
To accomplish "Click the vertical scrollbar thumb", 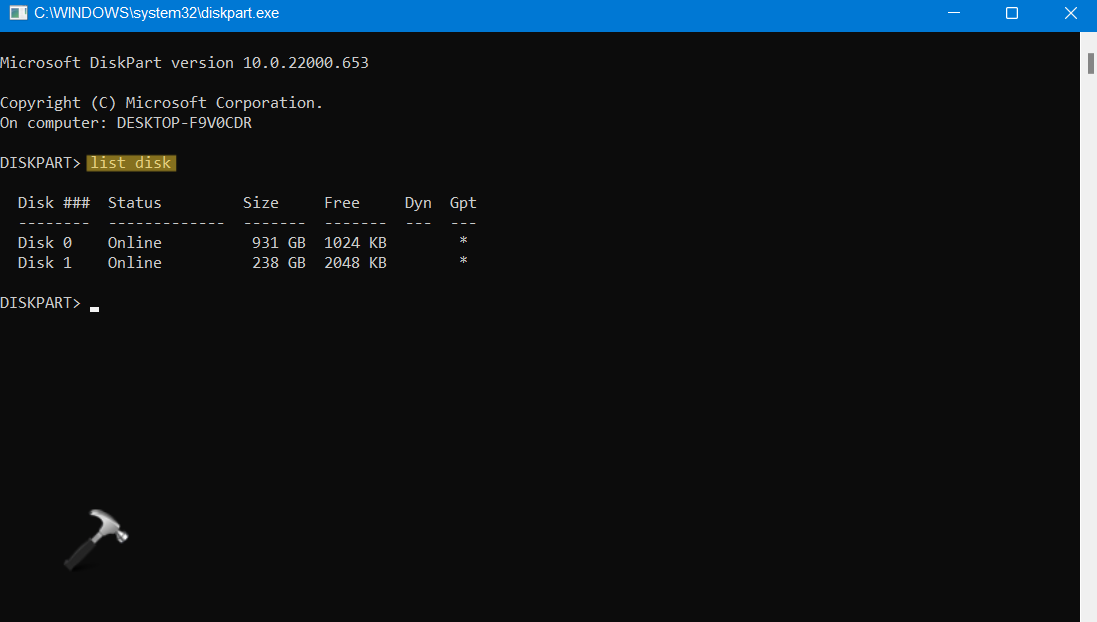I will tap(1090, 63).
